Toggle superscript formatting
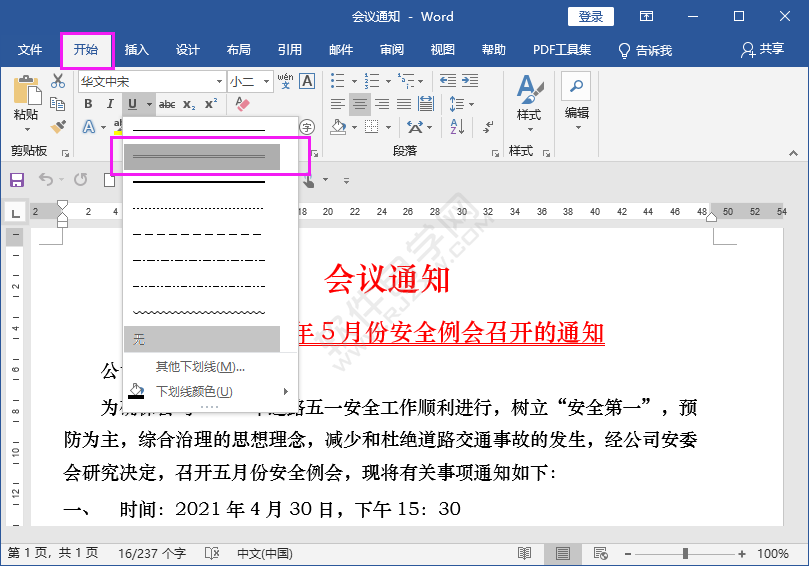This screenshot has width=809, height=566. coord(211,104)
